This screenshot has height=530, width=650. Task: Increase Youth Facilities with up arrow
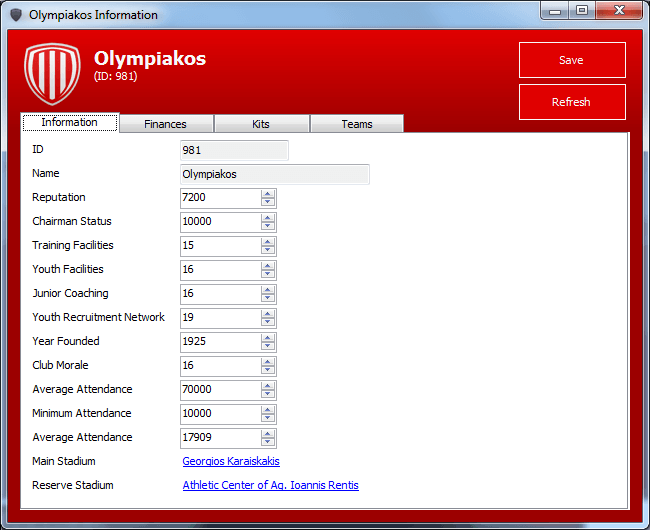click(x=268, y=266)
